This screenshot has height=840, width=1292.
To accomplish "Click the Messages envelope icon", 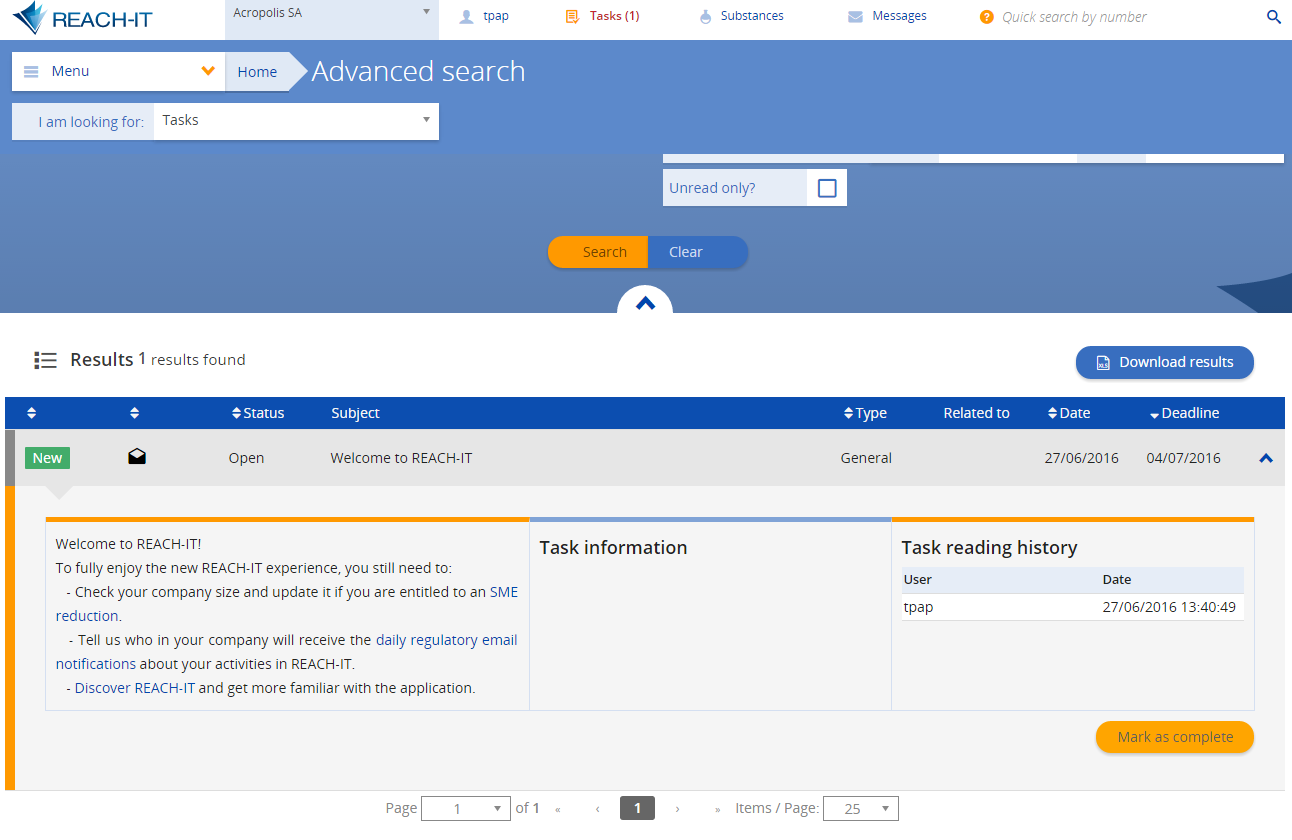I will (x=855, y=16).
